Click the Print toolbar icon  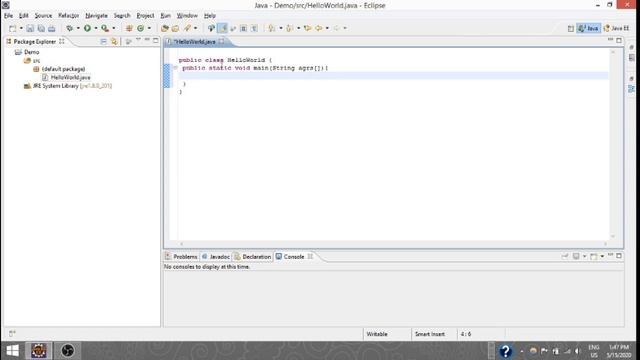(x=52, y=28)
